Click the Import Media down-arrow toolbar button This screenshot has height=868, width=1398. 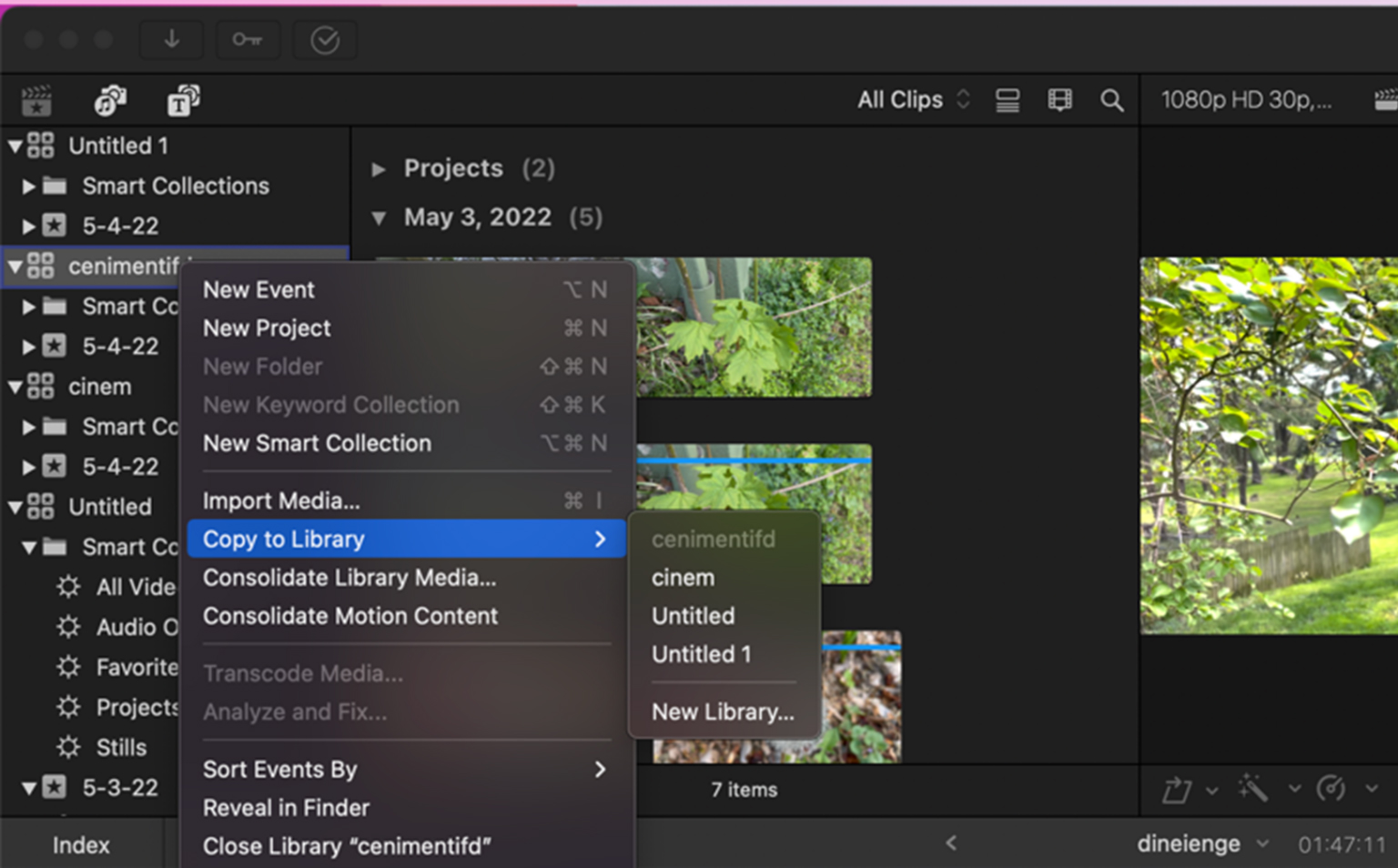[171, 40]
